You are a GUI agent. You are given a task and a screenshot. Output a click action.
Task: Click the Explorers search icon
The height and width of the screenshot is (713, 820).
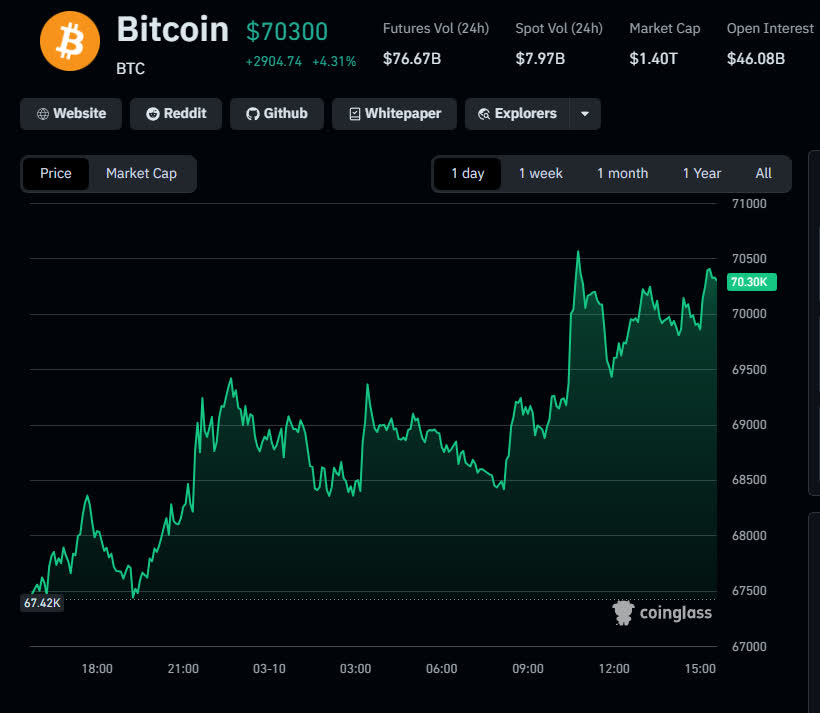point(484,114)
